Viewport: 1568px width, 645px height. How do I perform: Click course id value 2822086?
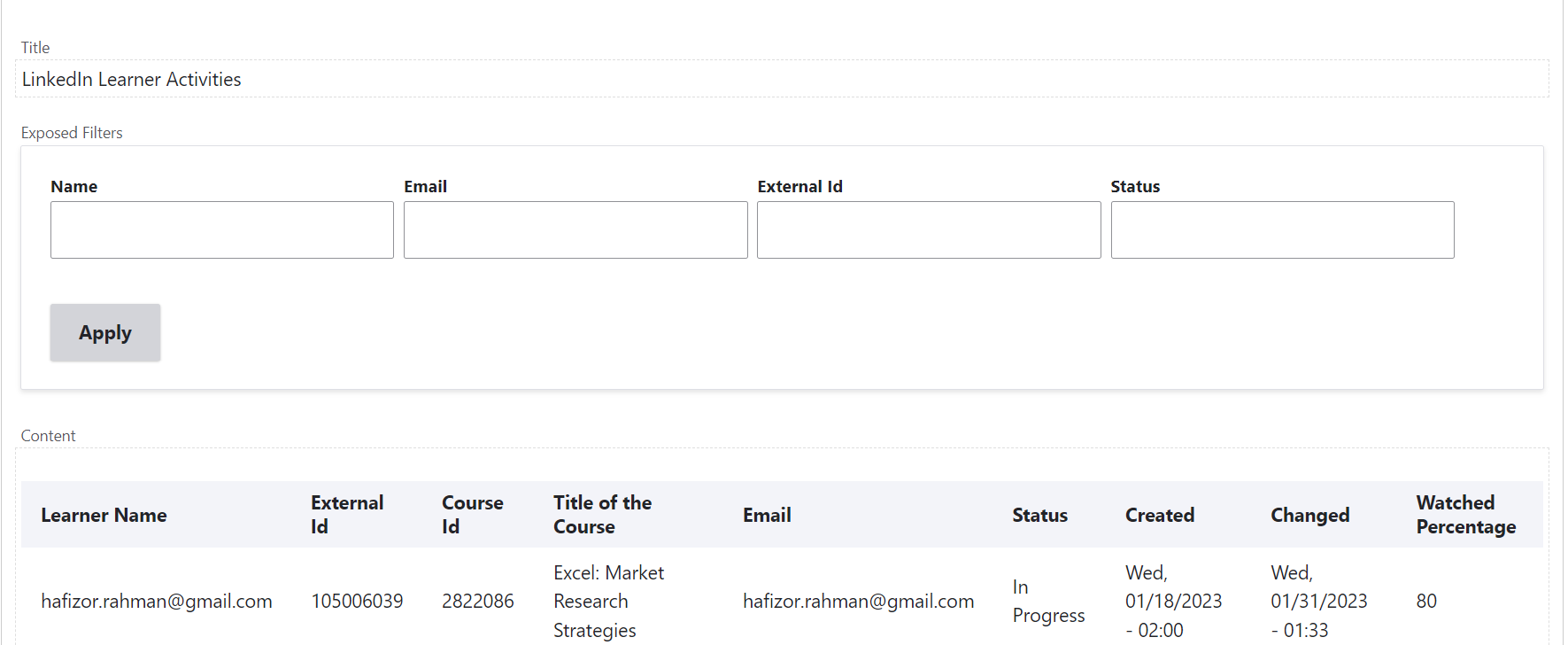click(477, 602)
